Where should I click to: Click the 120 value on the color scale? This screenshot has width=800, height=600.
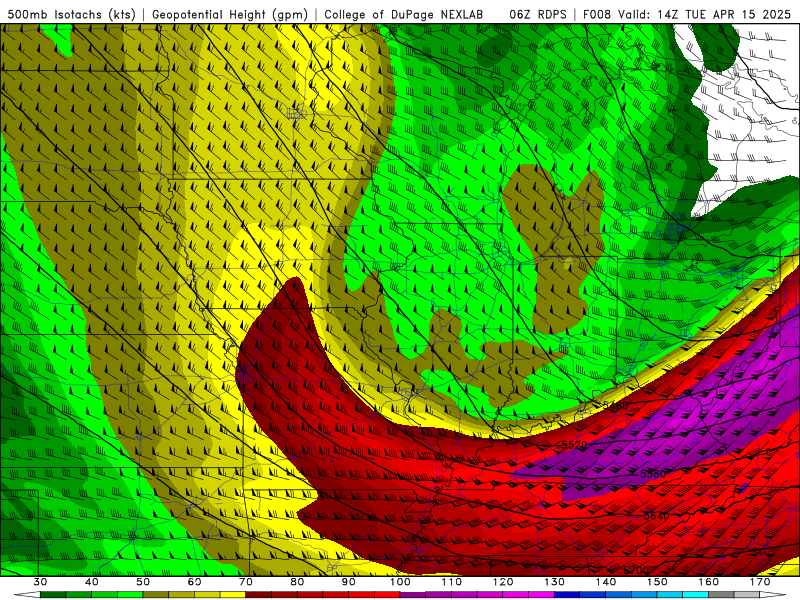click(x=503, y=582)
